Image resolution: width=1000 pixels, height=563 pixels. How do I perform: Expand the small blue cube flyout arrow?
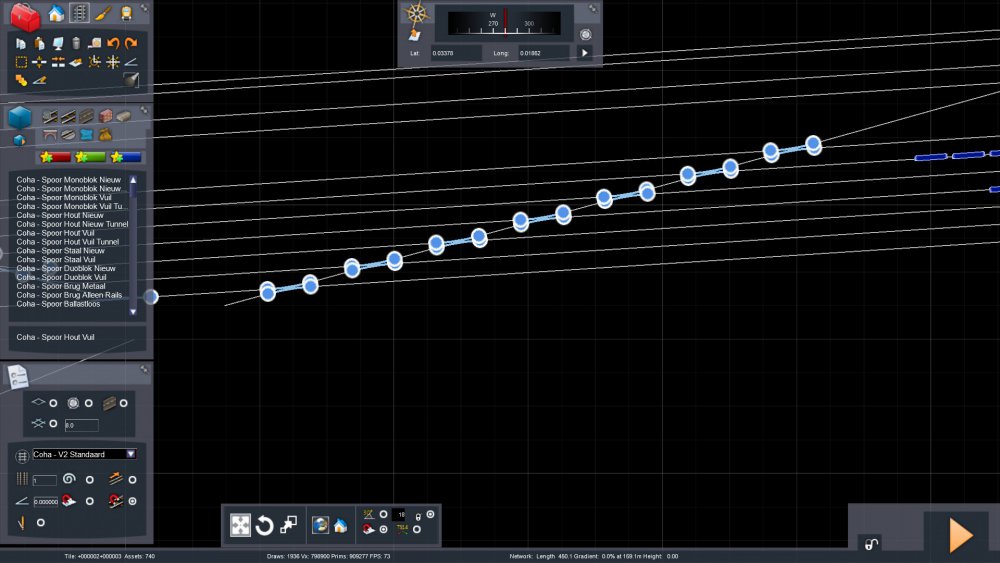[19, 140]
